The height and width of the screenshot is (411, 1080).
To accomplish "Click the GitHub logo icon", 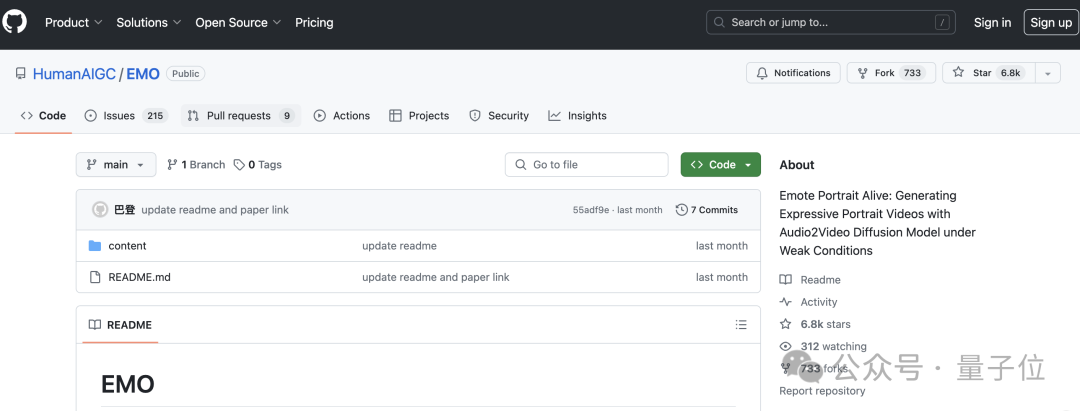I will 14,22.
